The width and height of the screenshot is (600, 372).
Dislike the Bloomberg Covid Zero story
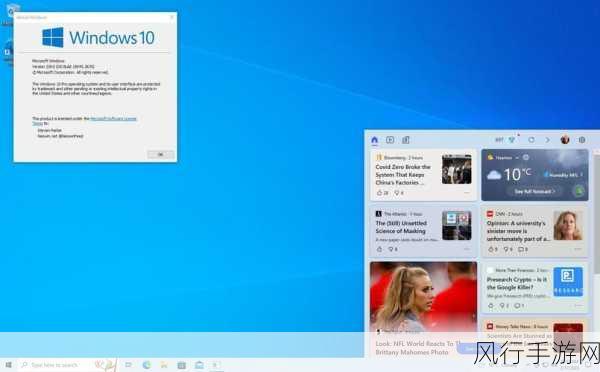pyautogui.click(x=398, y=193)
